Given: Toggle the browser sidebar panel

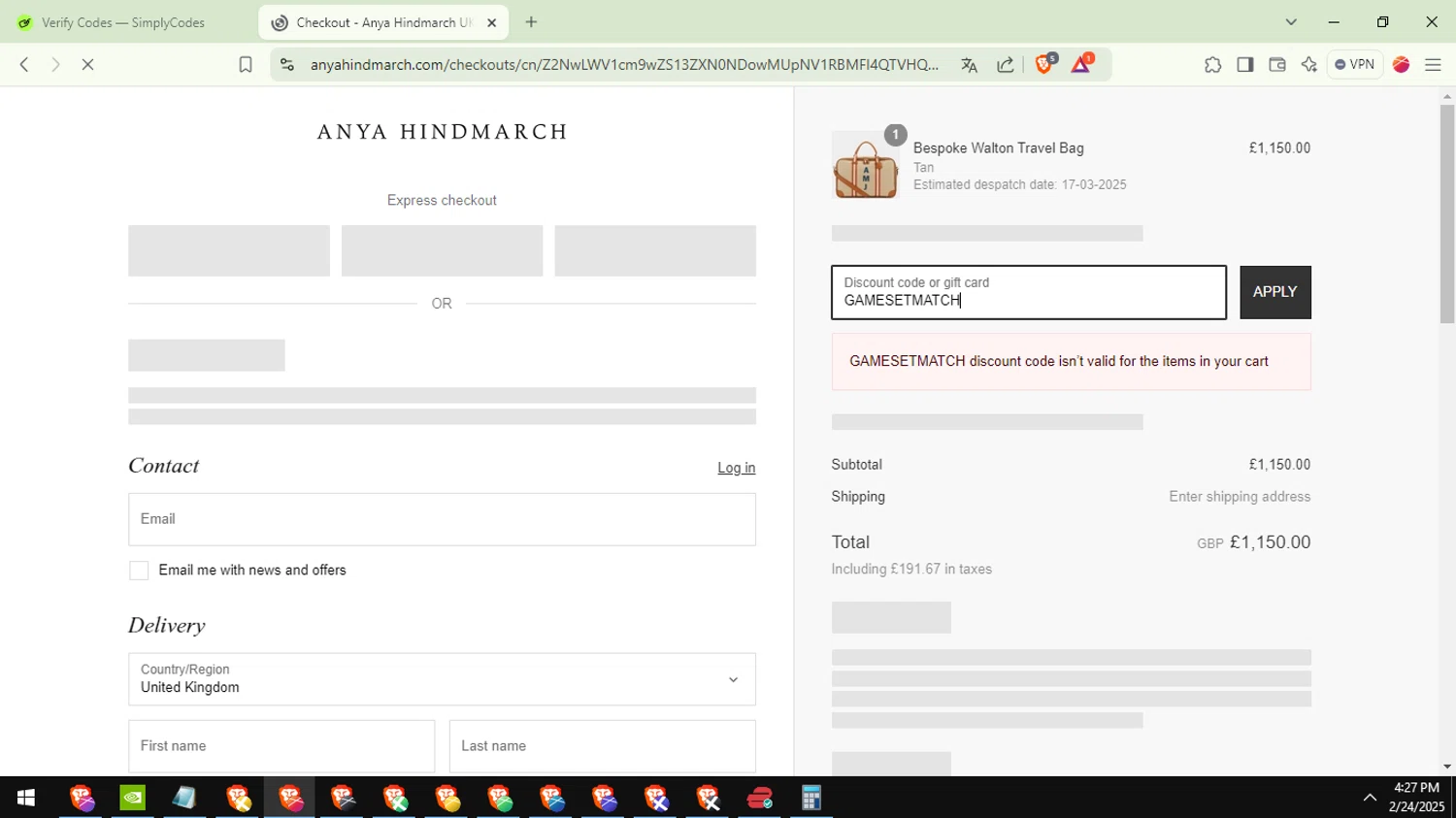Looking at the screenshot, I should [1244, 65].
